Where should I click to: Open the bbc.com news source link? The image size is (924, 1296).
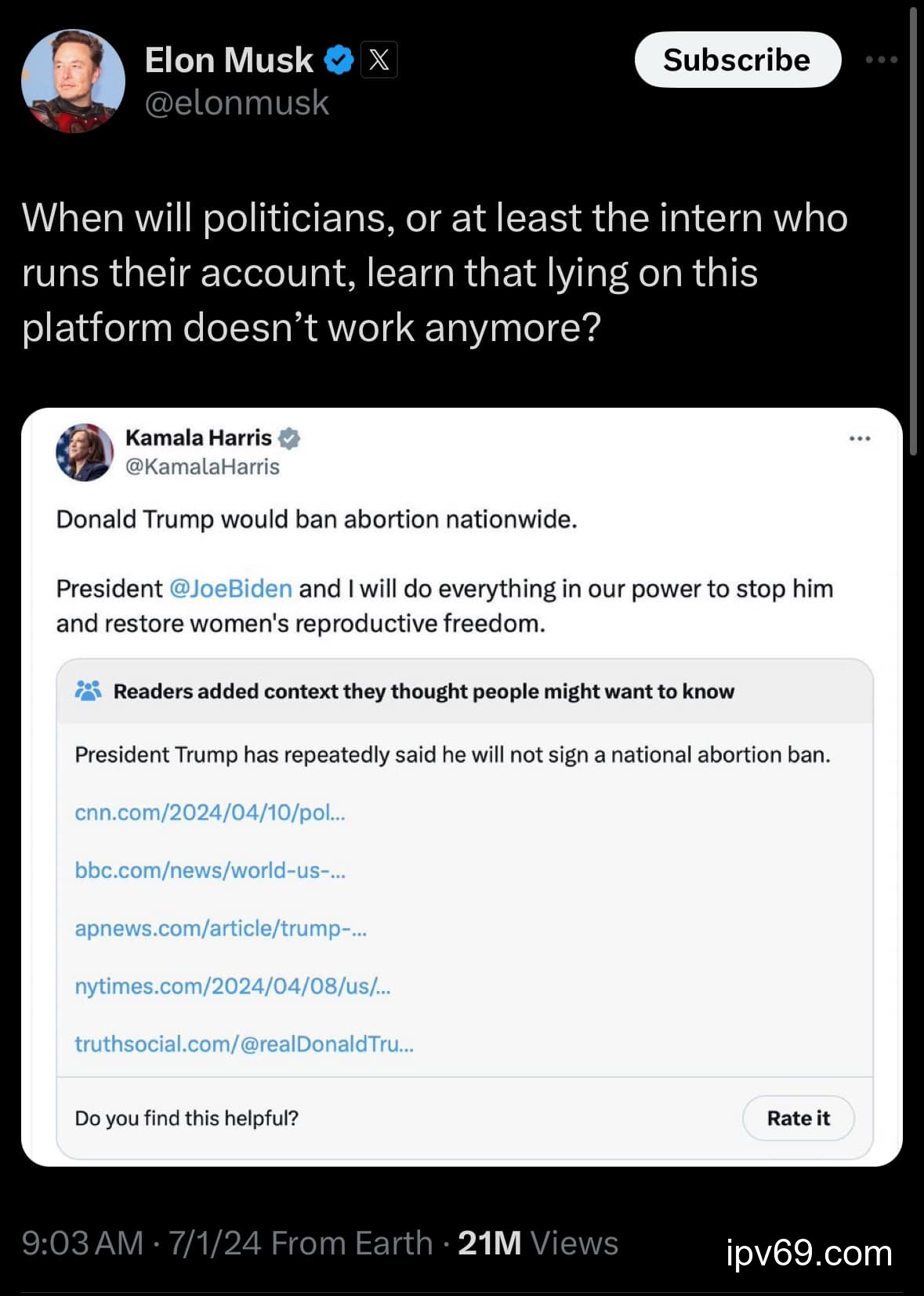[x=209, y=870]
